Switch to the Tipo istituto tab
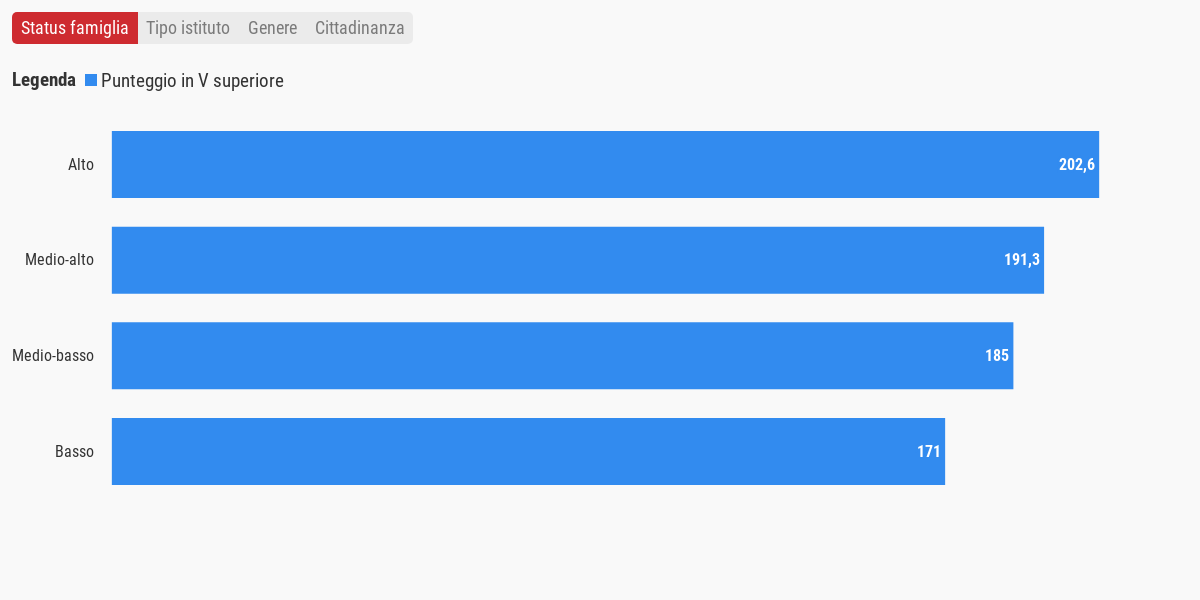Image resolution: width=1200 pixels, height=600 pixels. pyautogui.click(x=188, y=28)
